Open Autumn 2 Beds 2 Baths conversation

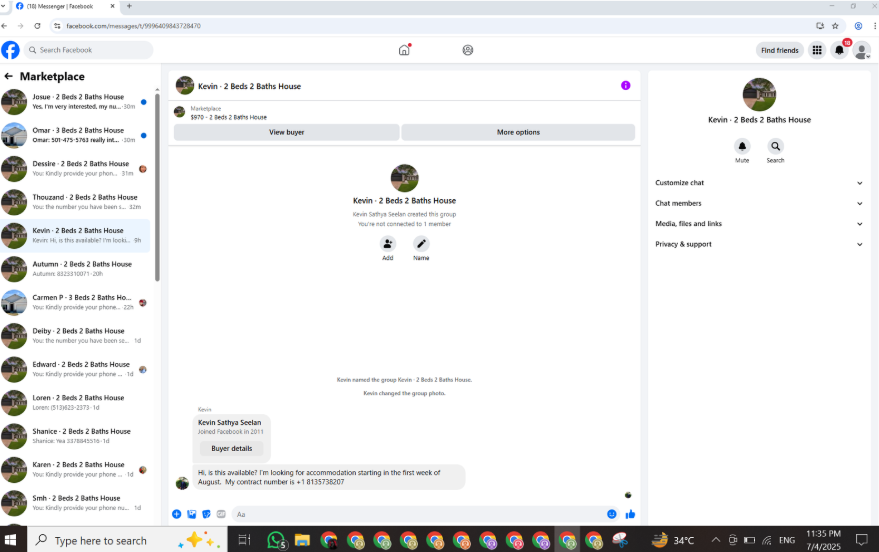pyautogui.click(x=75, y=269)
